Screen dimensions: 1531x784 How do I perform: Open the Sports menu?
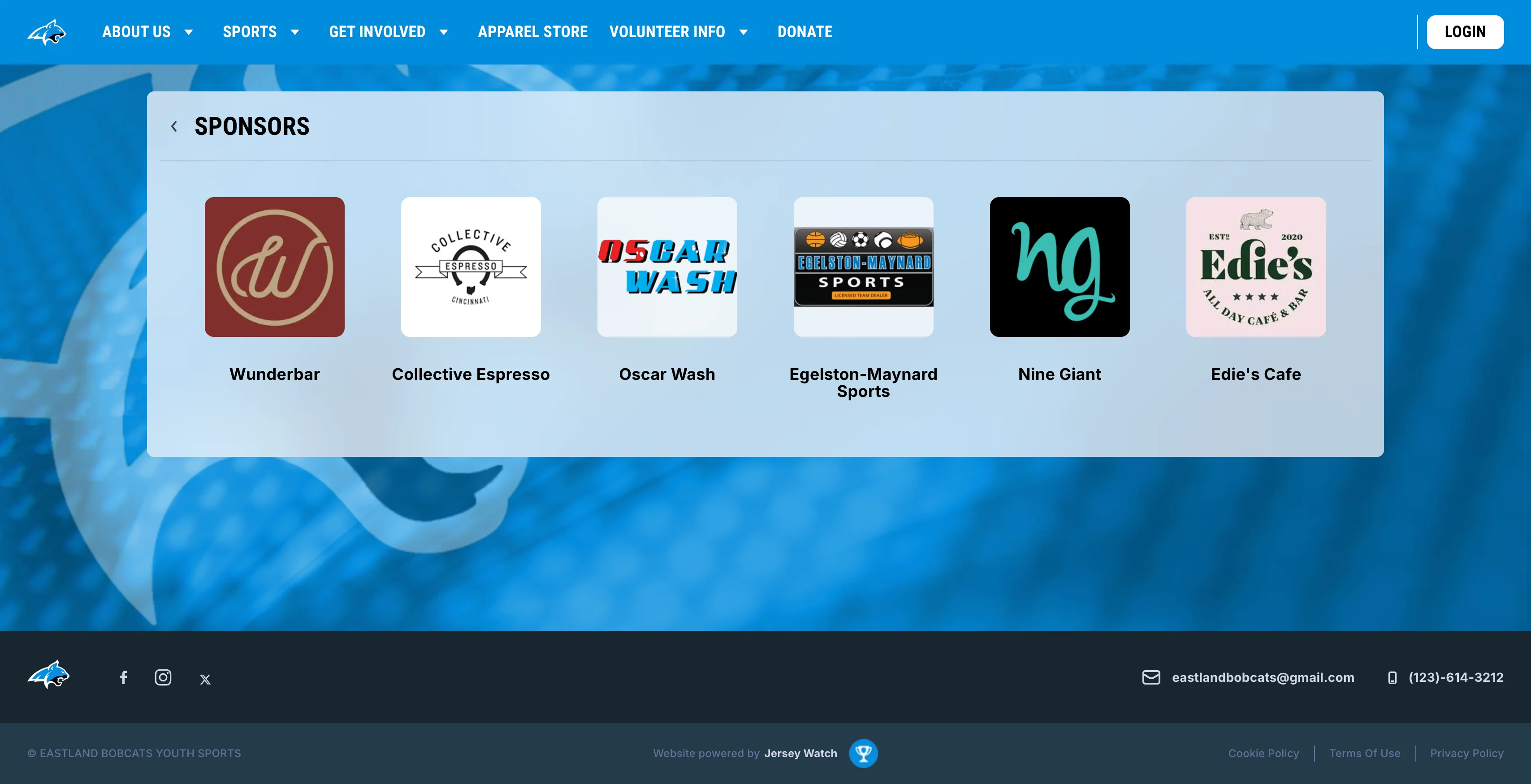point(250,32)
